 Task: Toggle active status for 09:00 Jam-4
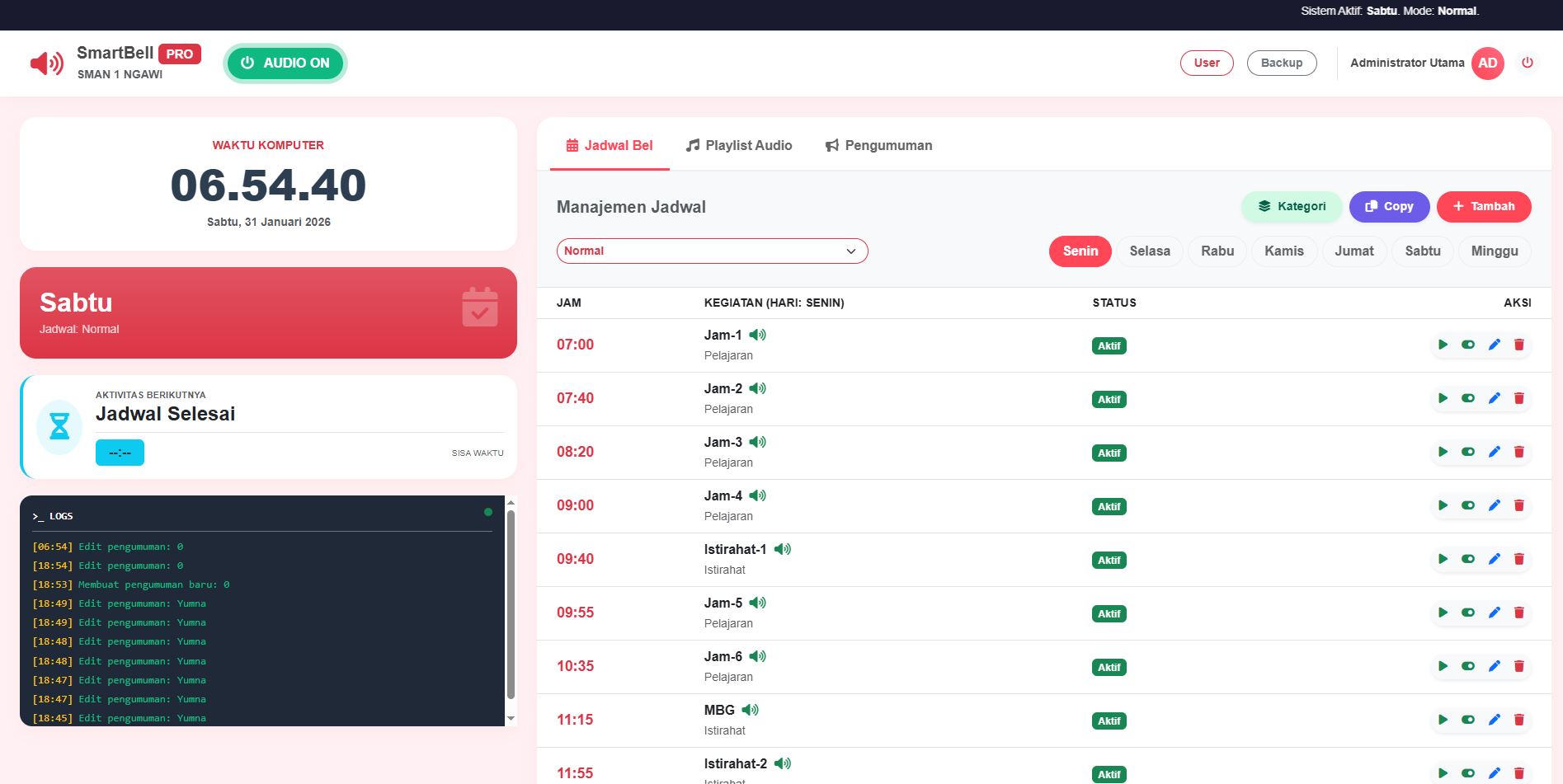[1467, 505]
